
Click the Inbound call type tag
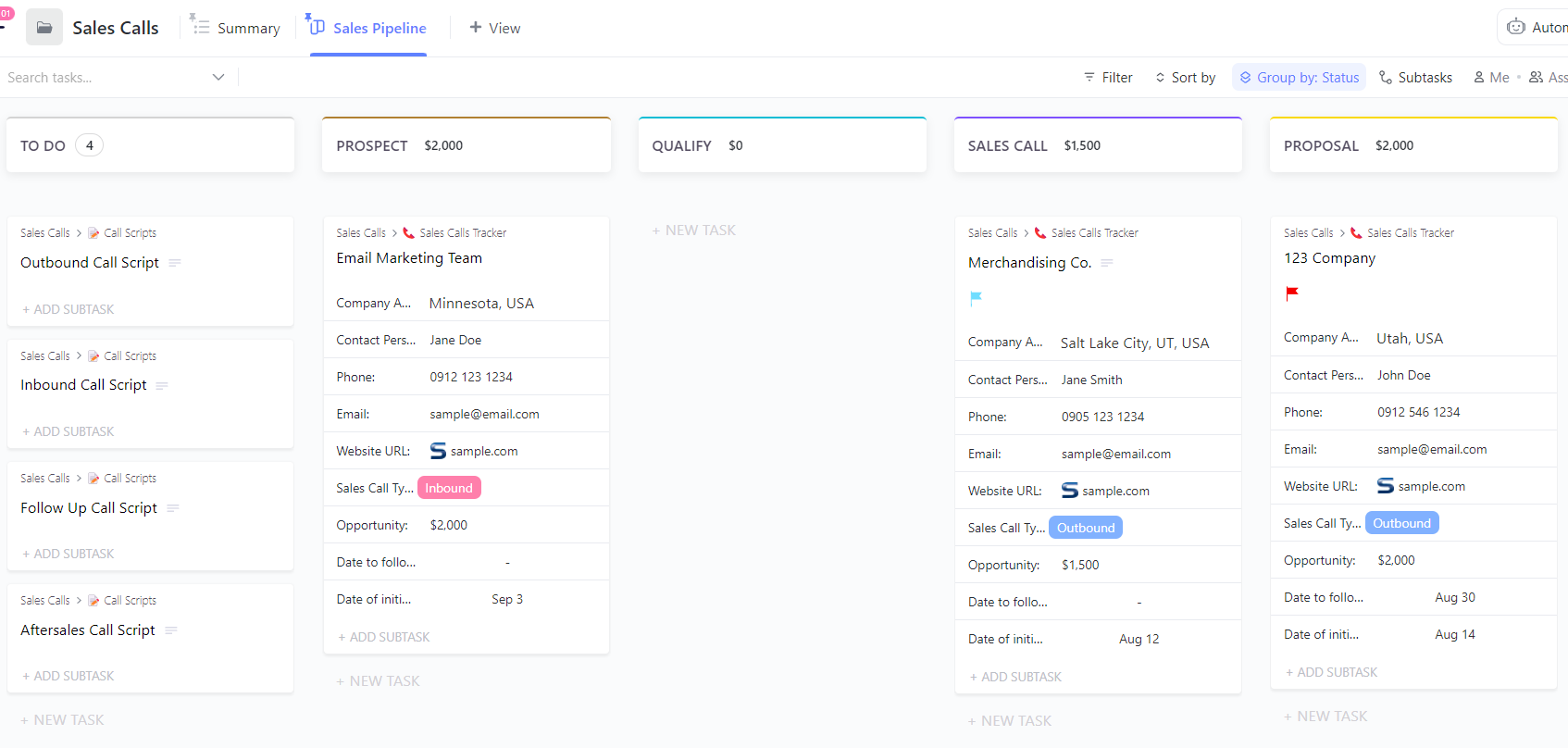[x=449, y=488]
